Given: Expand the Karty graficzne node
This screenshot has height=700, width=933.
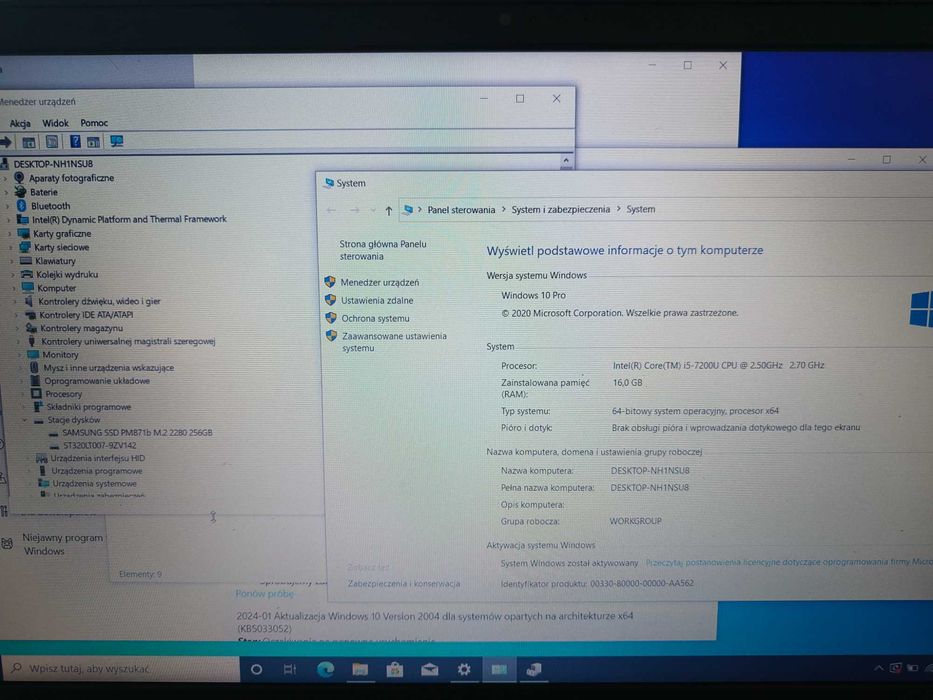Looking at the screenshot, I should pyautogui.click(x=10, y=233).
